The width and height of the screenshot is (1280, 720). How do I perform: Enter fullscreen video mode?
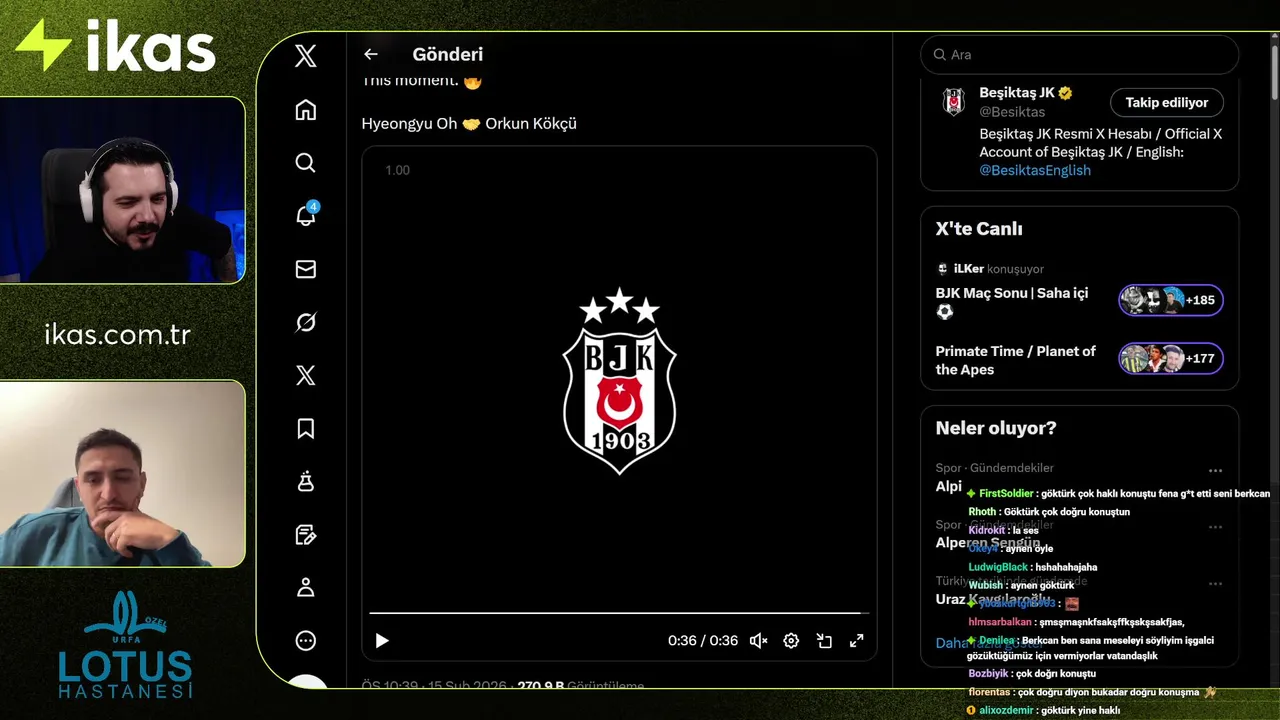click(857, 641)
